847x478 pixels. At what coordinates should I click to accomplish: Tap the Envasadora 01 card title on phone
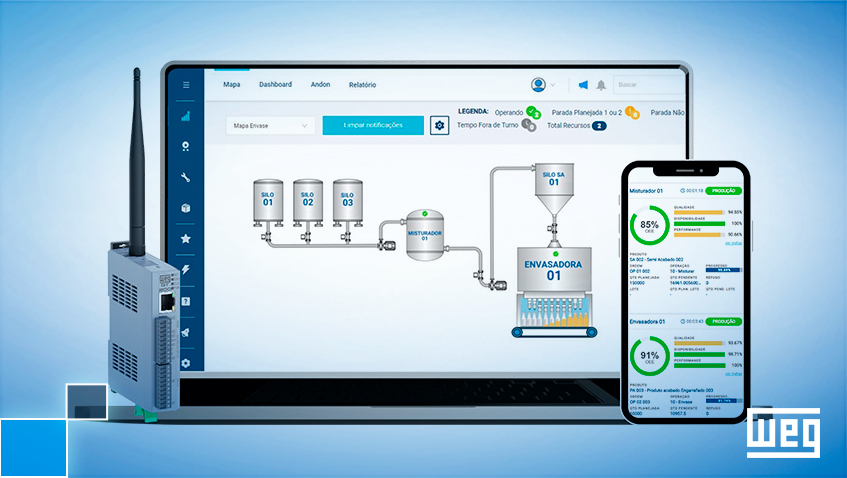click(647, 321)
